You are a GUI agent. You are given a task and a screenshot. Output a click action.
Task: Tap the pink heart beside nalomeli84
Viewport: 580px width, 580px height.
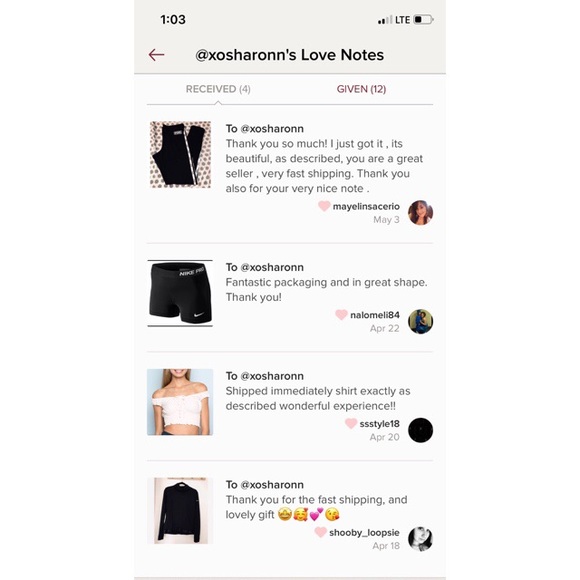[341, 315]
